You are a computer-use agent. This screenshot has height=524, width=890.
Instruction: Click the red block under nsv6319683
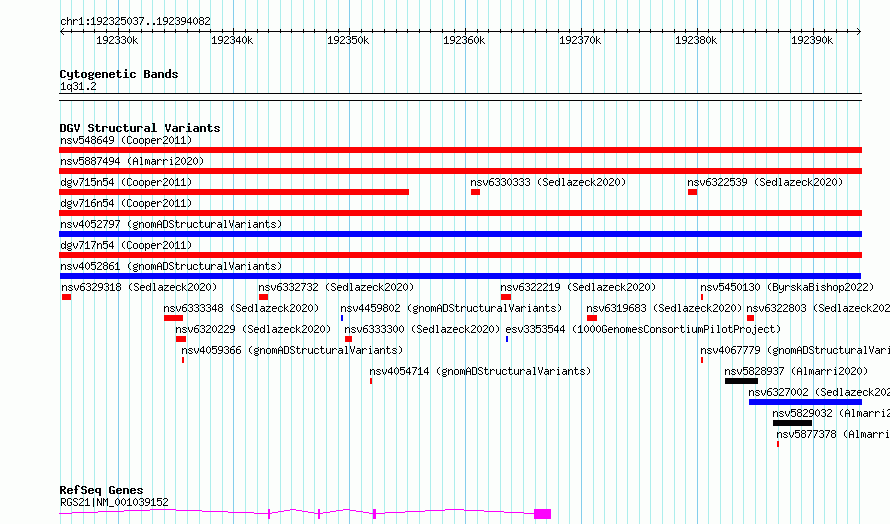[592, 318]
